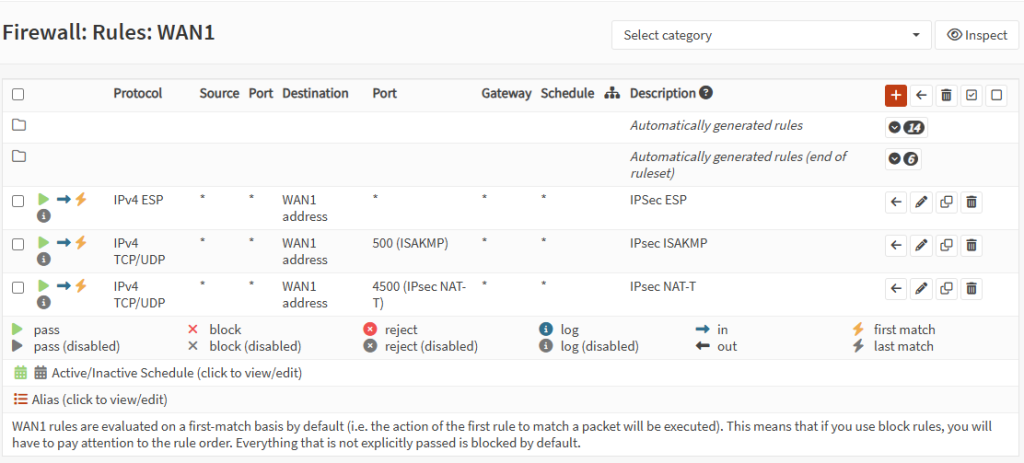Screen dimensions: 1024x463
Task: Disable IPsec NAT-T rule via green pass icon
Action: [x=44, y=285]
